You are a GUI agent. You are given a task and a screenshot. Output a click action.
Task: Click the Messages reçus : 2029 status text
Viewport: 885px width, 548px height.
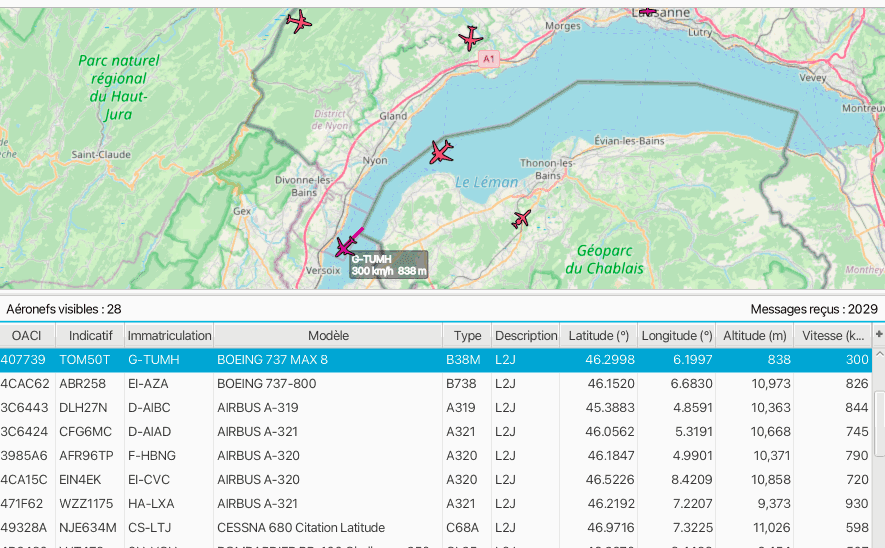coord(814,309)
